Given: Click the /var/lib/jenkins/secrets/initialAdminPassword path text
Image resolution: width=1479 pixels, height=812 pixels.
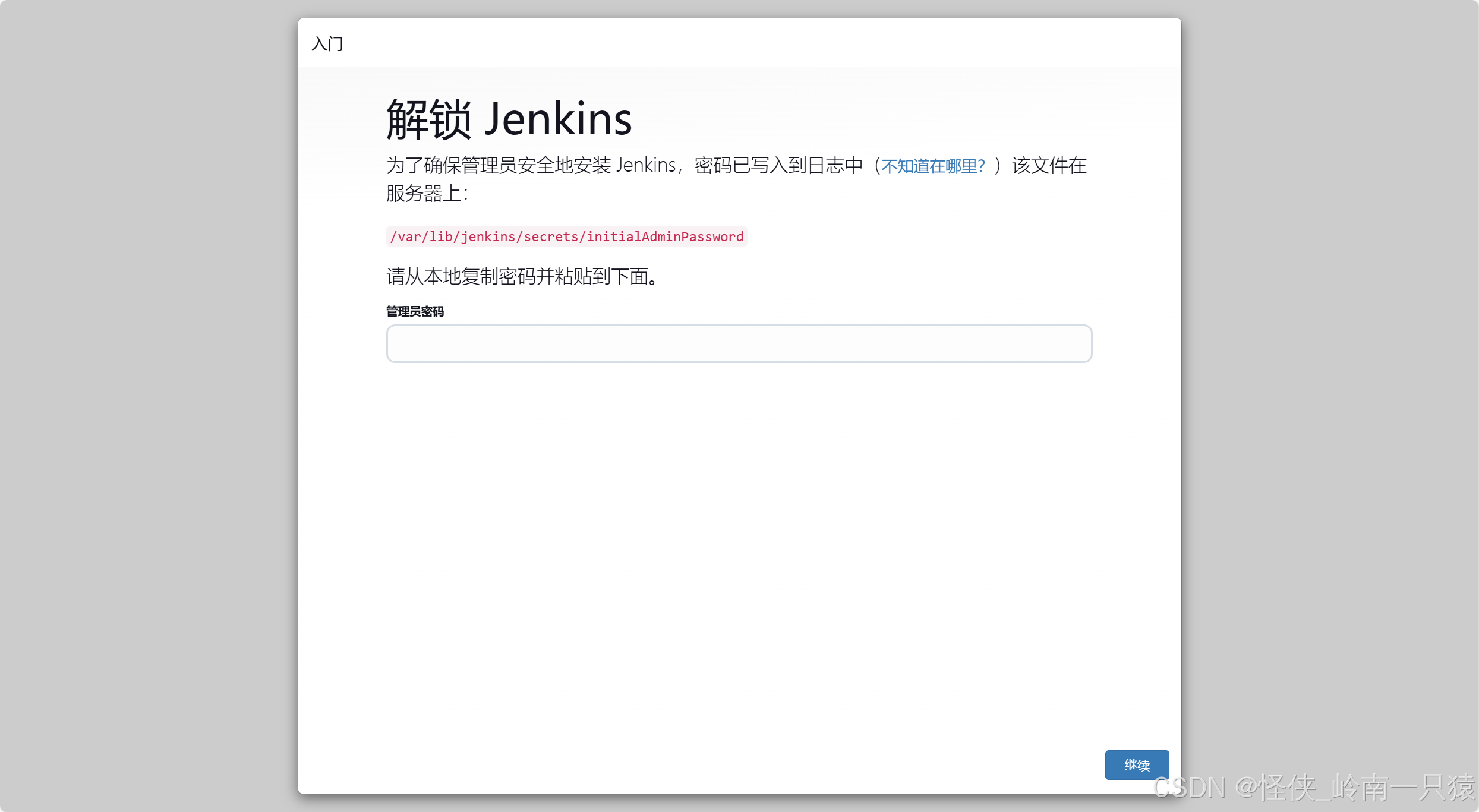Looking at the screenshot, I should [567, 236].
